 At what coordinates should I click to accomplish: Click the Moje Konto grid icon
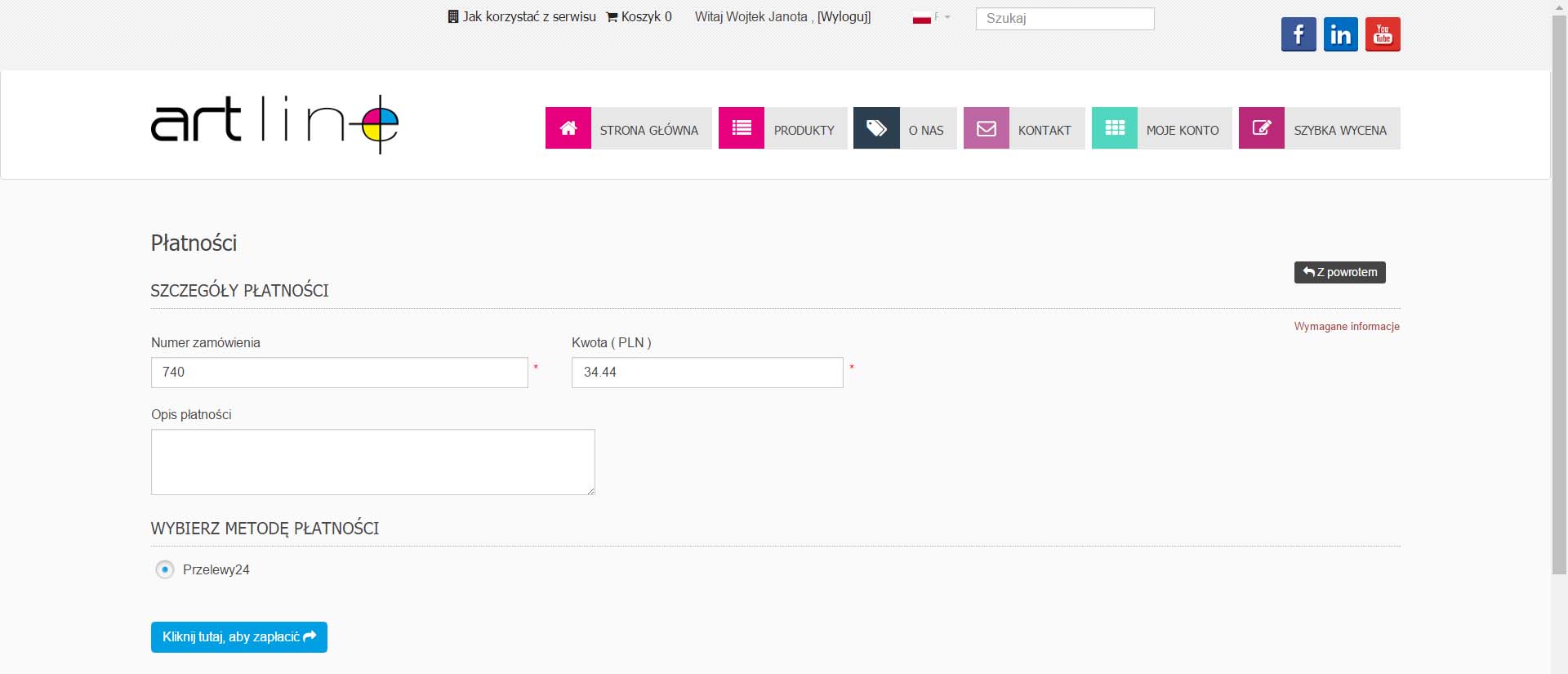tap(1115, 128)
